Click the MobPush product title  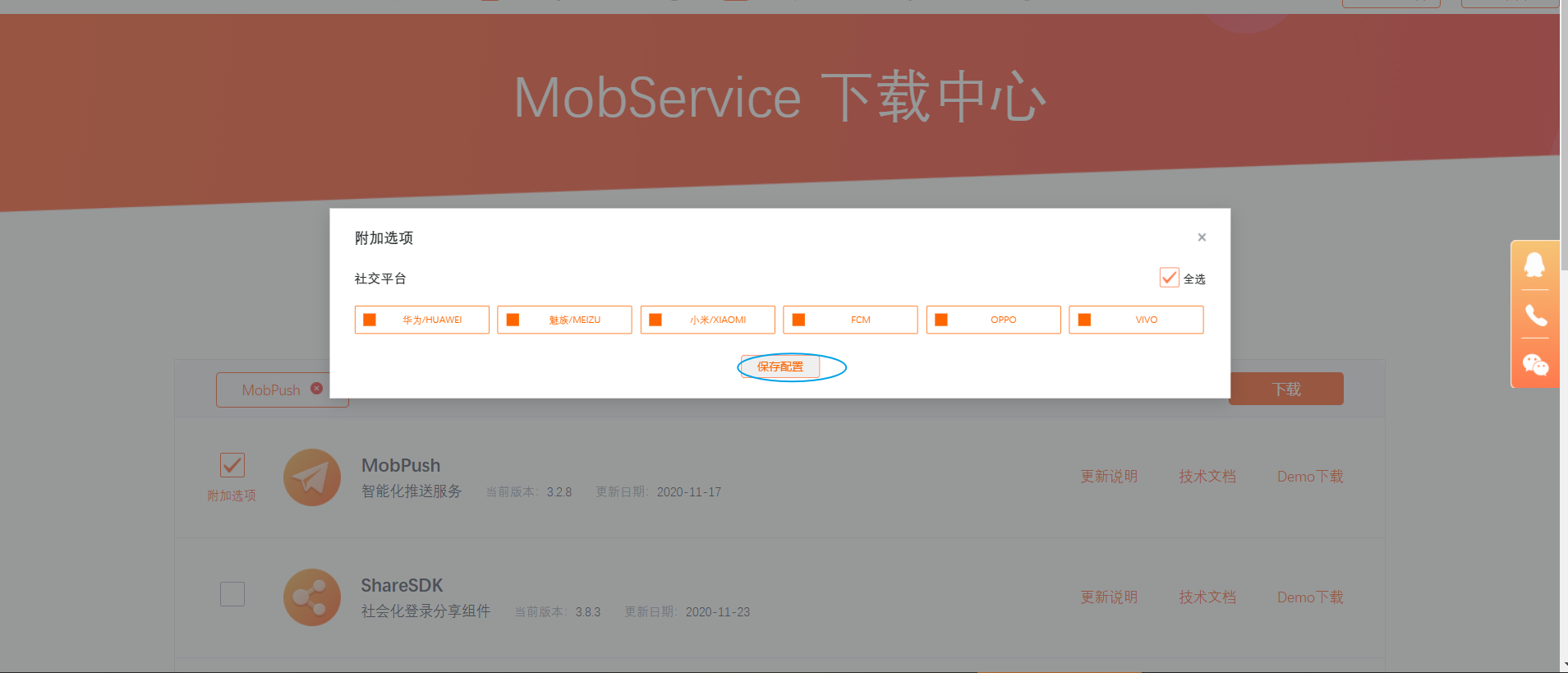point(401,465)
